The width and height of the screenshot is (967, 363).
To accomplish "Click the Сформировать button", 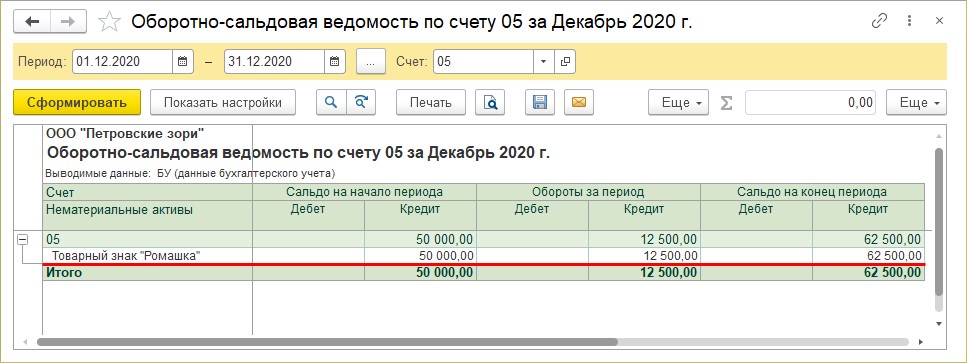I will (x=77, y=102).
